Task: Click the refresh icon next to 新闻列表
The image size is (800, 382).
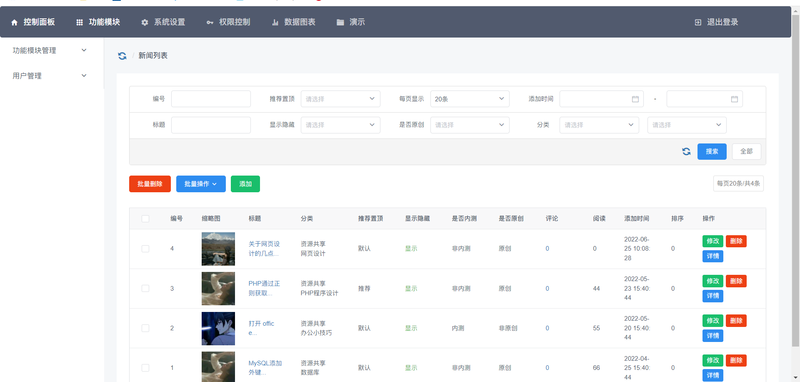Action: (x=122, y=56)
